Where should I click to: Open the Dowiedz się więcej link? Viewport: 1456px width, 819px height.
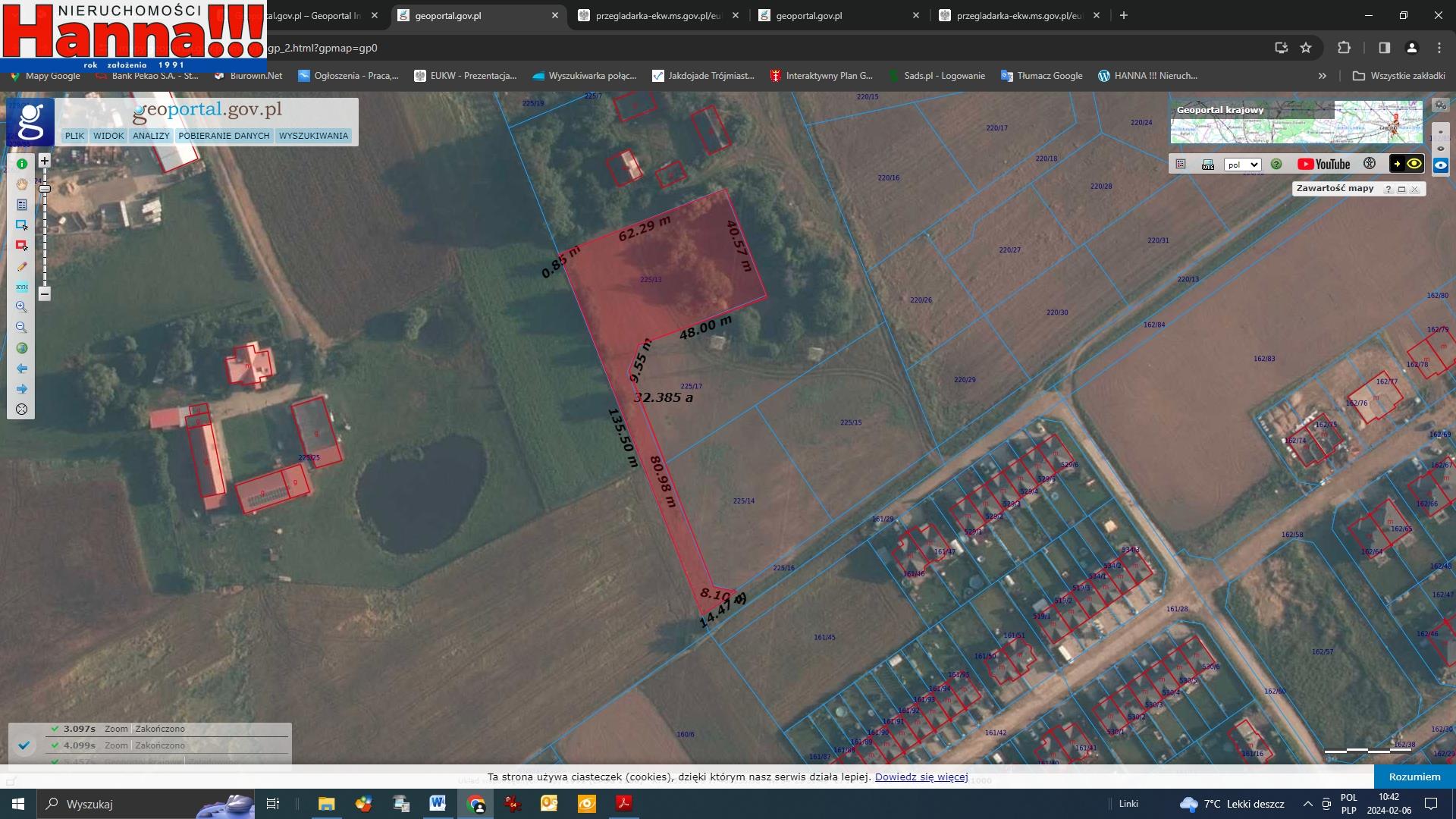pos(921,777)
